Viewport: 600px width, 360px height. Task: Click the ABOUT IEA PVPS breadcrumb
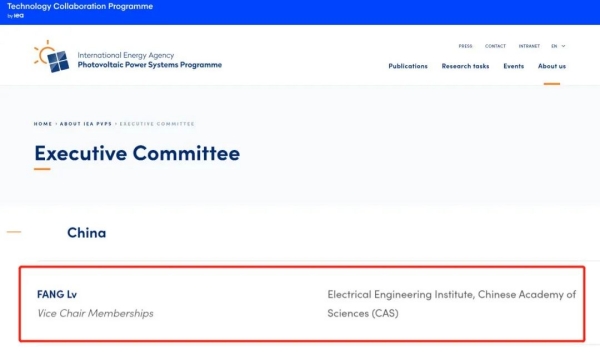[86, 124]
